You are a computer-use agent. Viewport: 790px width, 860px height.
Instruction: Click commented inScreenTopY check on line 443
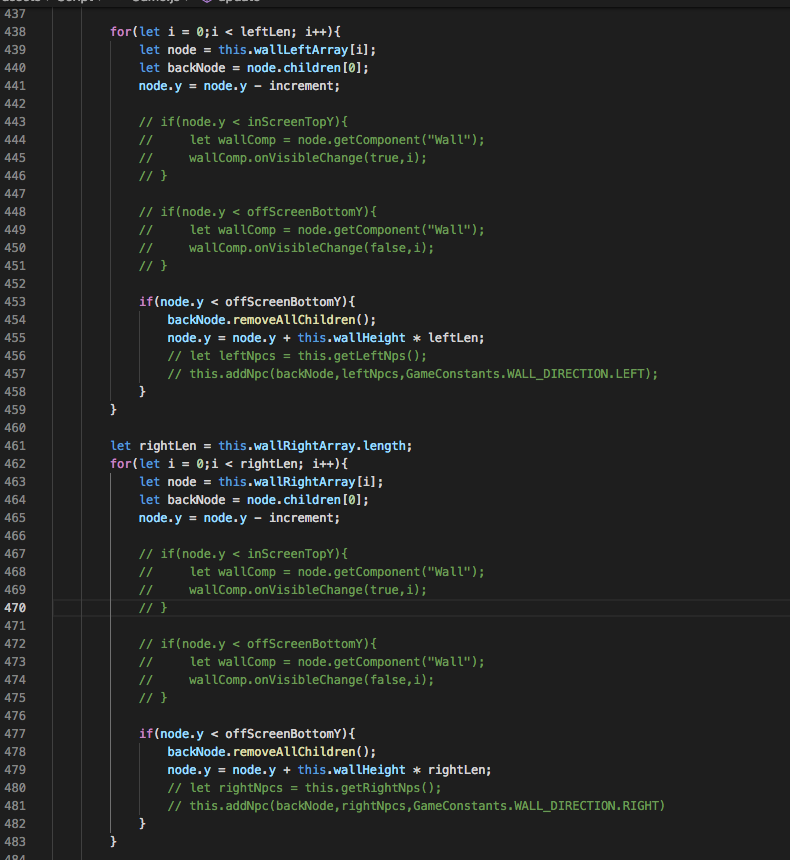(243, 122)
